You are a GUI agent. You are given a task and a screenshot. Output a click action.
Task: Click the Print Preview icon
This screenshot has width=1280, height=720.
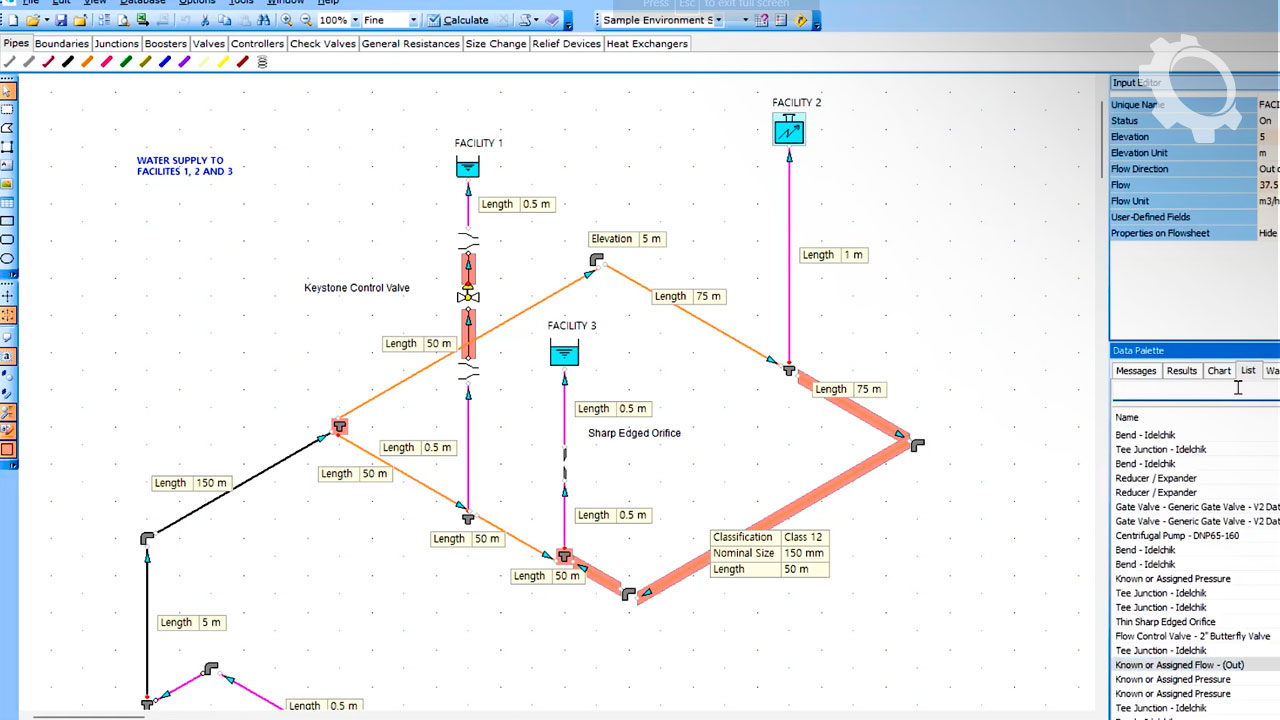pos(123,20)
